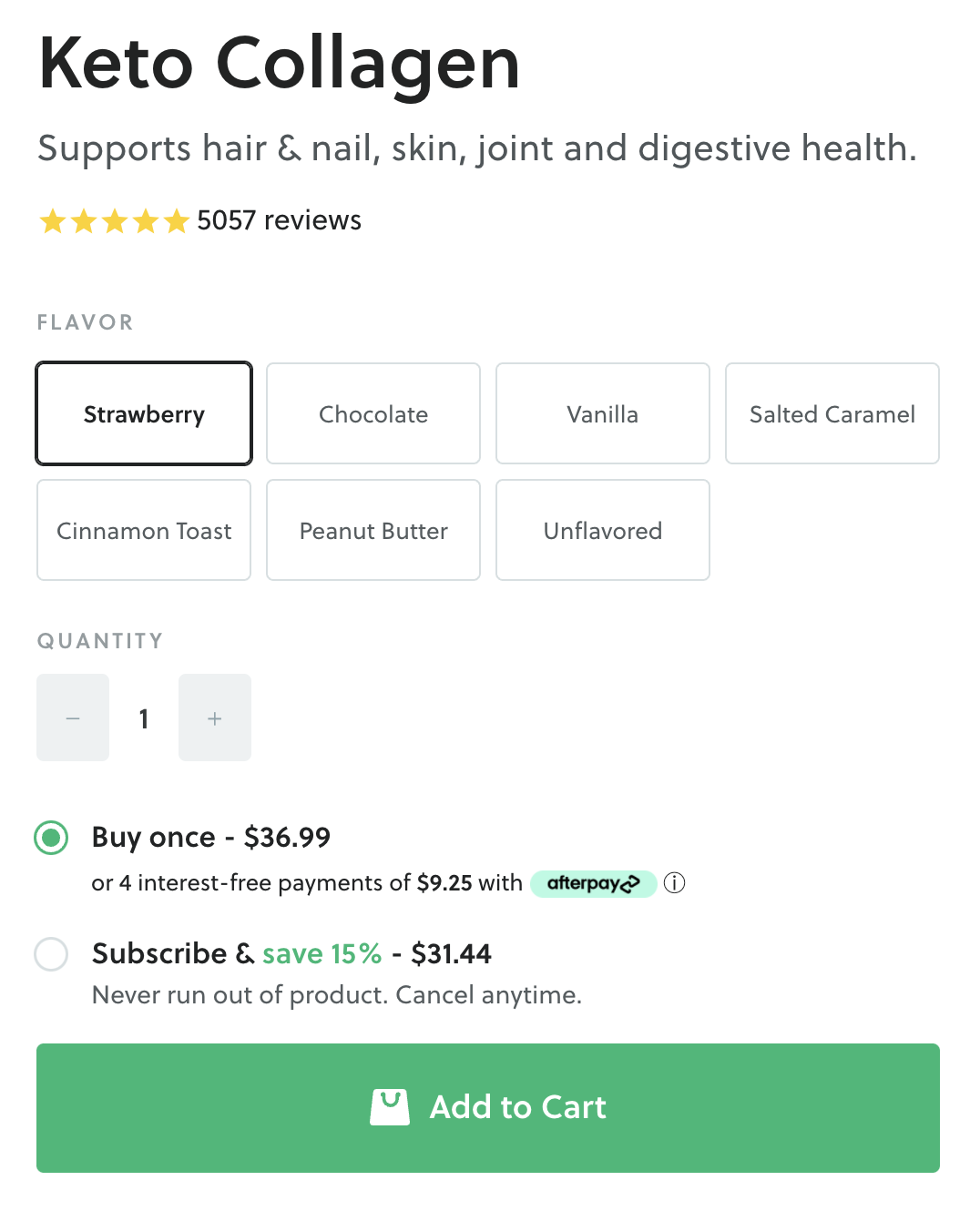Click the Afterpay logo badge

coord(594,883)
